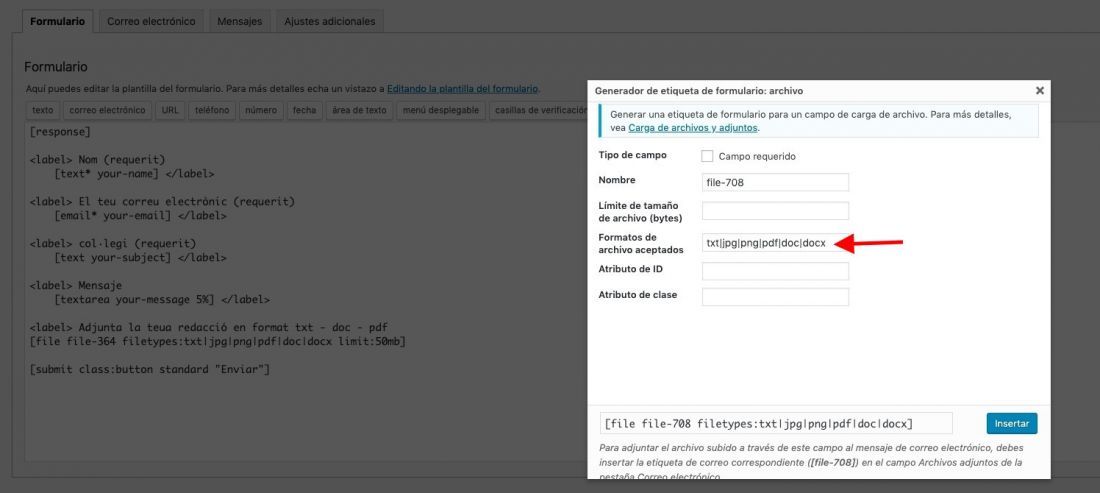Focus the Límite de tamaño de archivo field

[x=775, y=210]
